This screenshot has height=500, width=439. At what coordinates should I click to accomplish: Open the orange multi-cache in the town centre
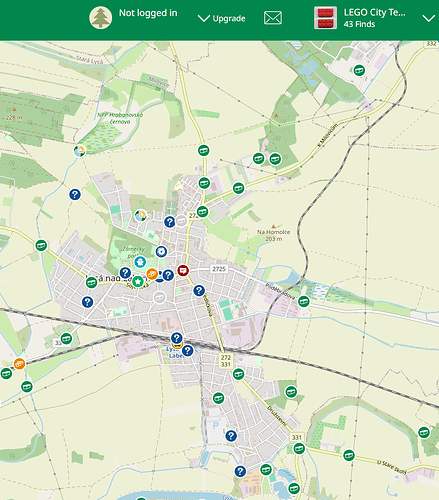(152, 274)
